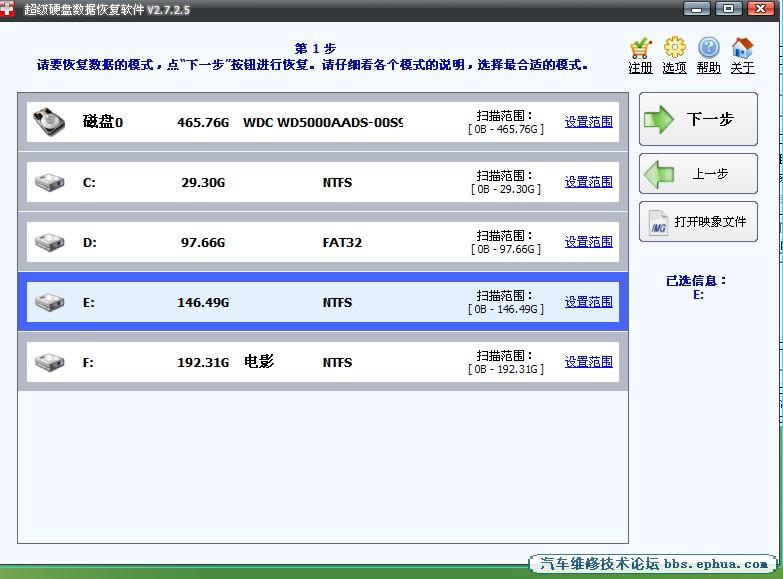
Task: Click the 465.76G size value
Action: pos(203,122)
